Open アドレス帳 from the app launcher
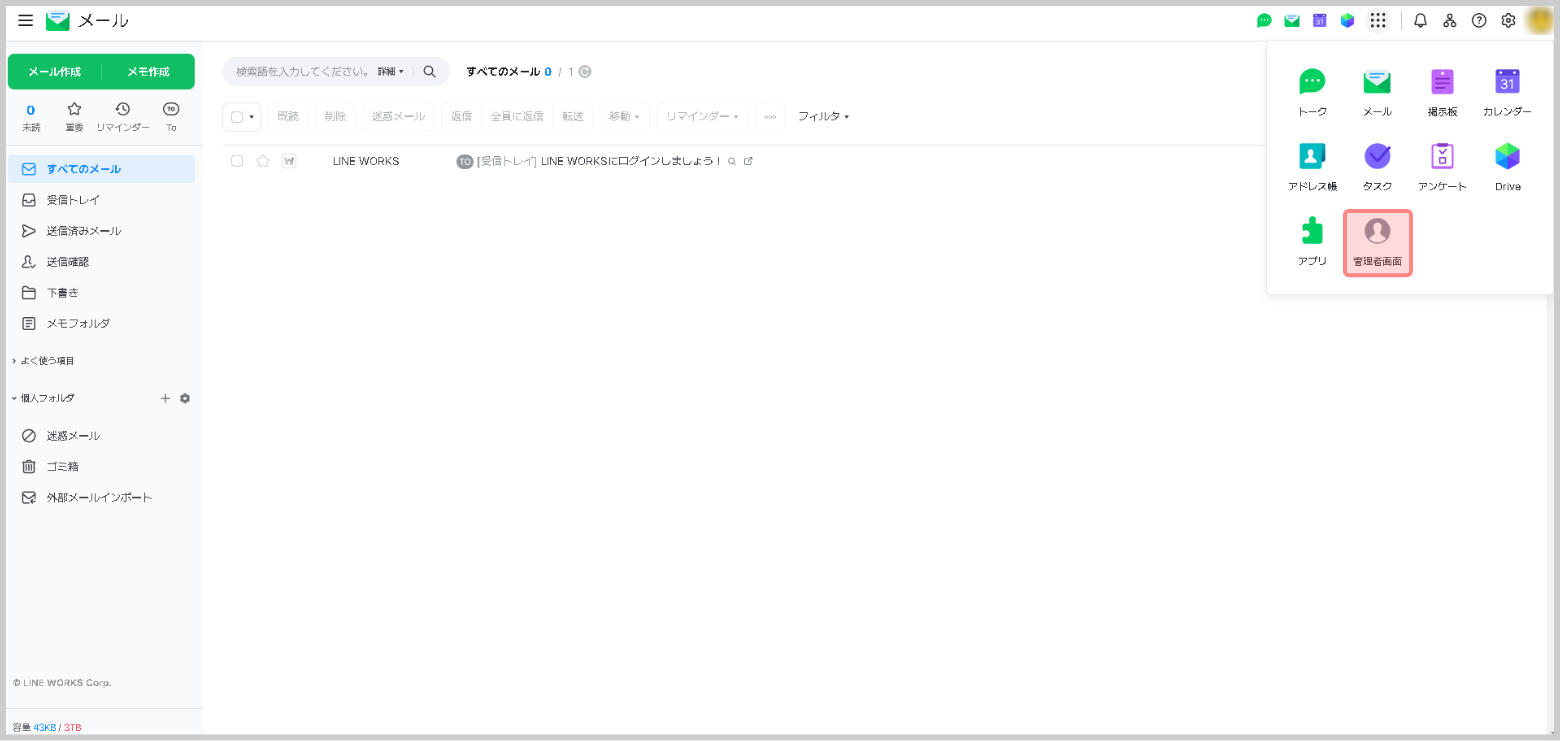 pyautogui.click(x=1312, y=168)
